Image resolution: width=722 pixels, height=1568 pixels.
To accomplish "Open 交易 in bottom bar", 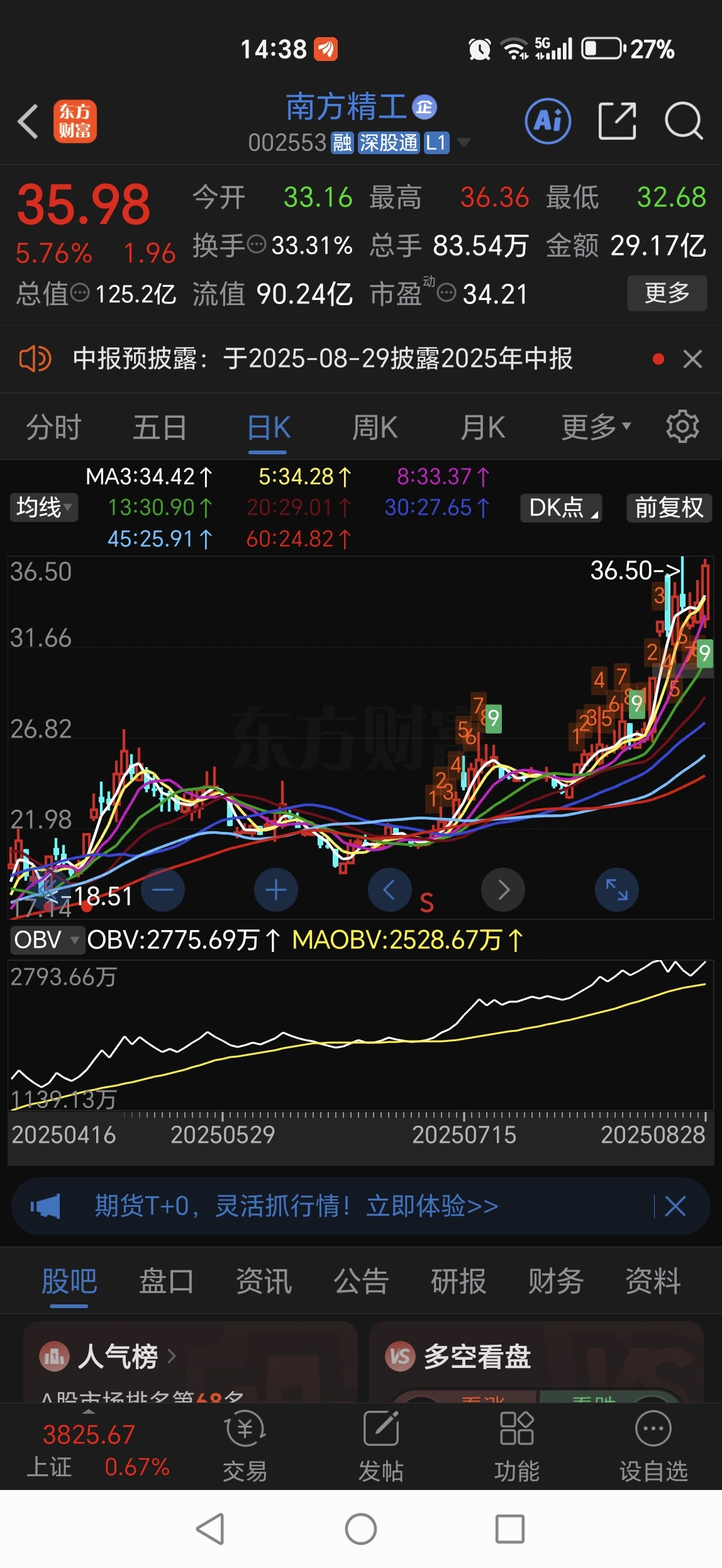I will [245, 1447].
